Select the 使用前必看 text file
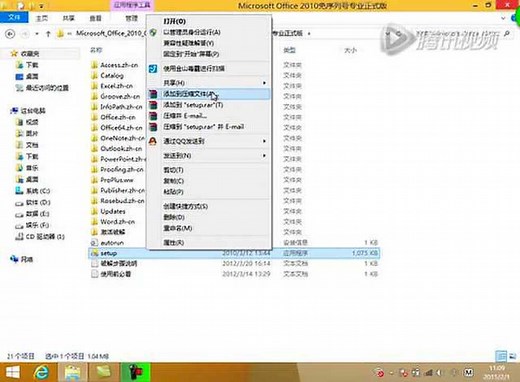520x382 pixels. (115, 274)
